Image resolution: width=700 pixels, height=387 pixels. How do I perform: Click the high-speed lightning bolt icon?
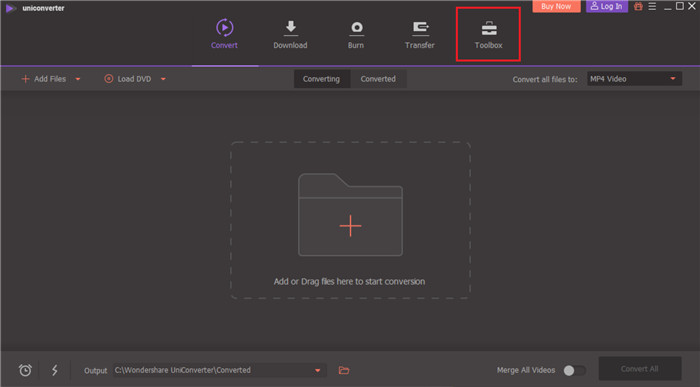[x=54, y=370]
